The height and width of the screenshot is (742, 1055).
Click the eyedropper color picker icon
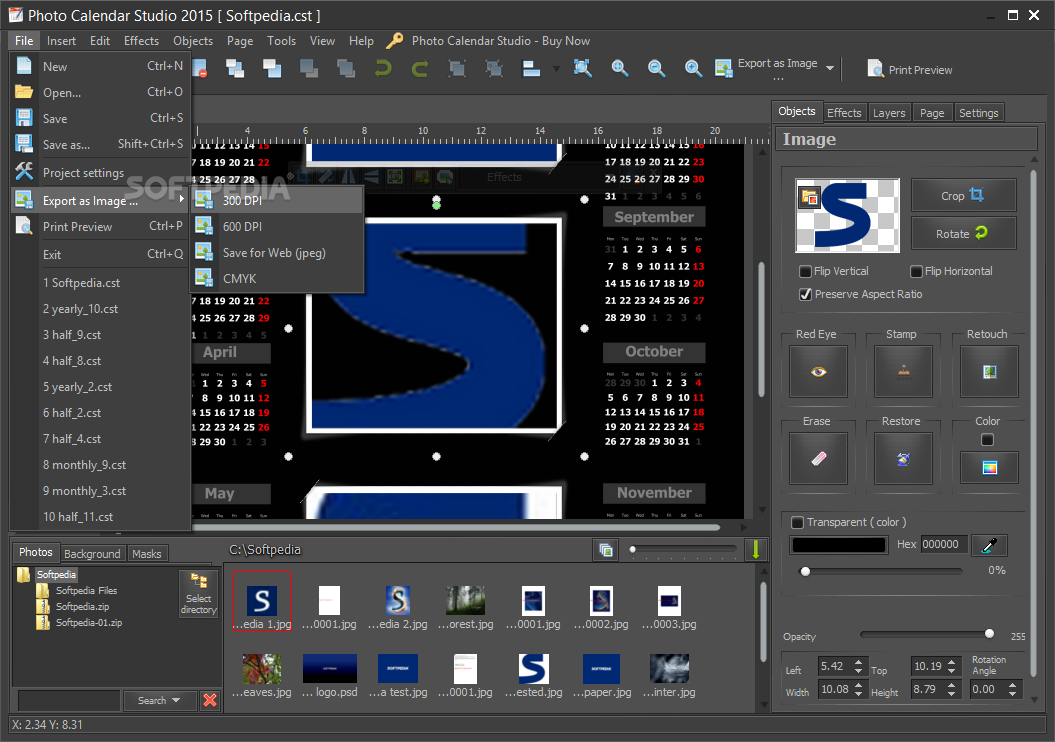989,545
